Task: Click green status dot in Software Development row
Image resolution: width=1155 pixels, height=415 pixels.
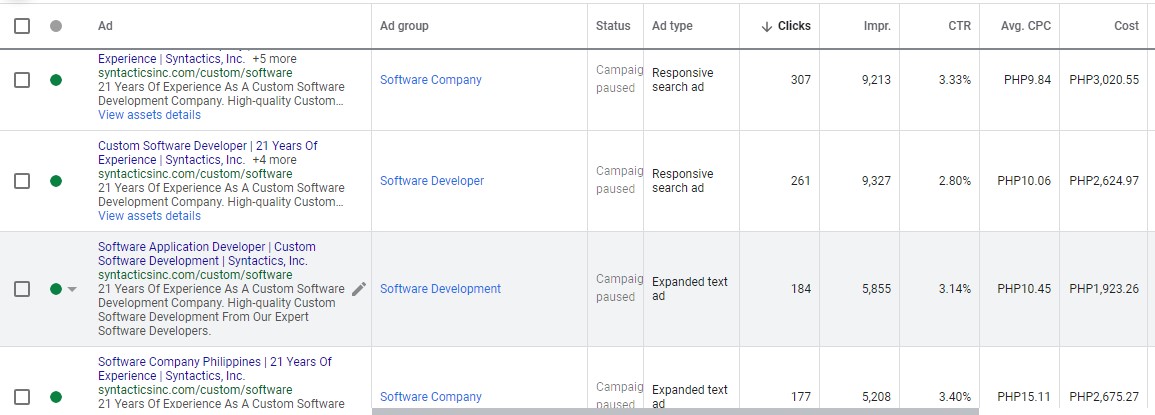Action: 56,289
